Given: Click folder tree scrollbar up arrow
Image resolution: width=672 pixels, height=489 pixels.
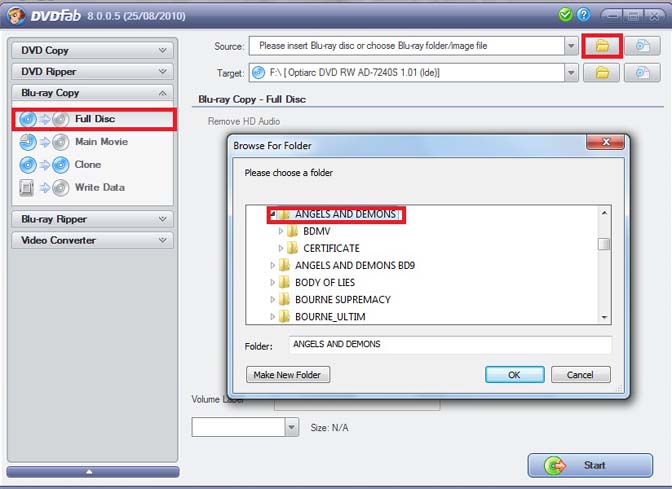Looking at the screenshot, I should (604, 213).
